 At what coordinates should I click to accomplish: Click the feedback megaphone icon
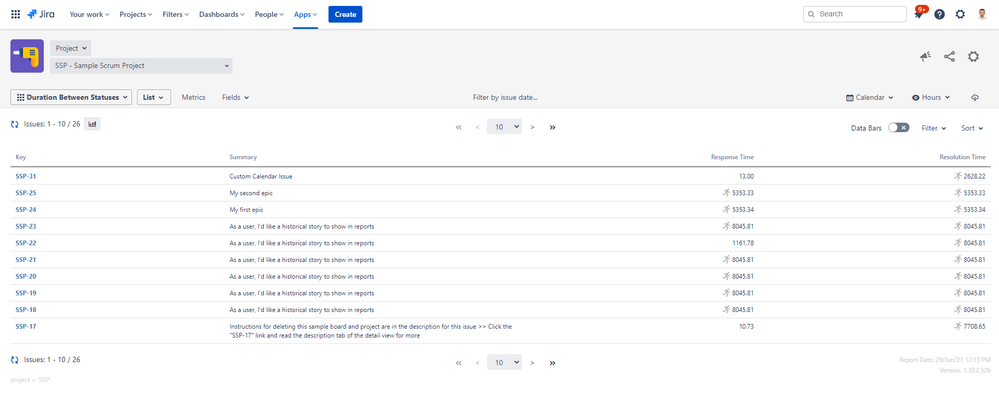(925, 57)
